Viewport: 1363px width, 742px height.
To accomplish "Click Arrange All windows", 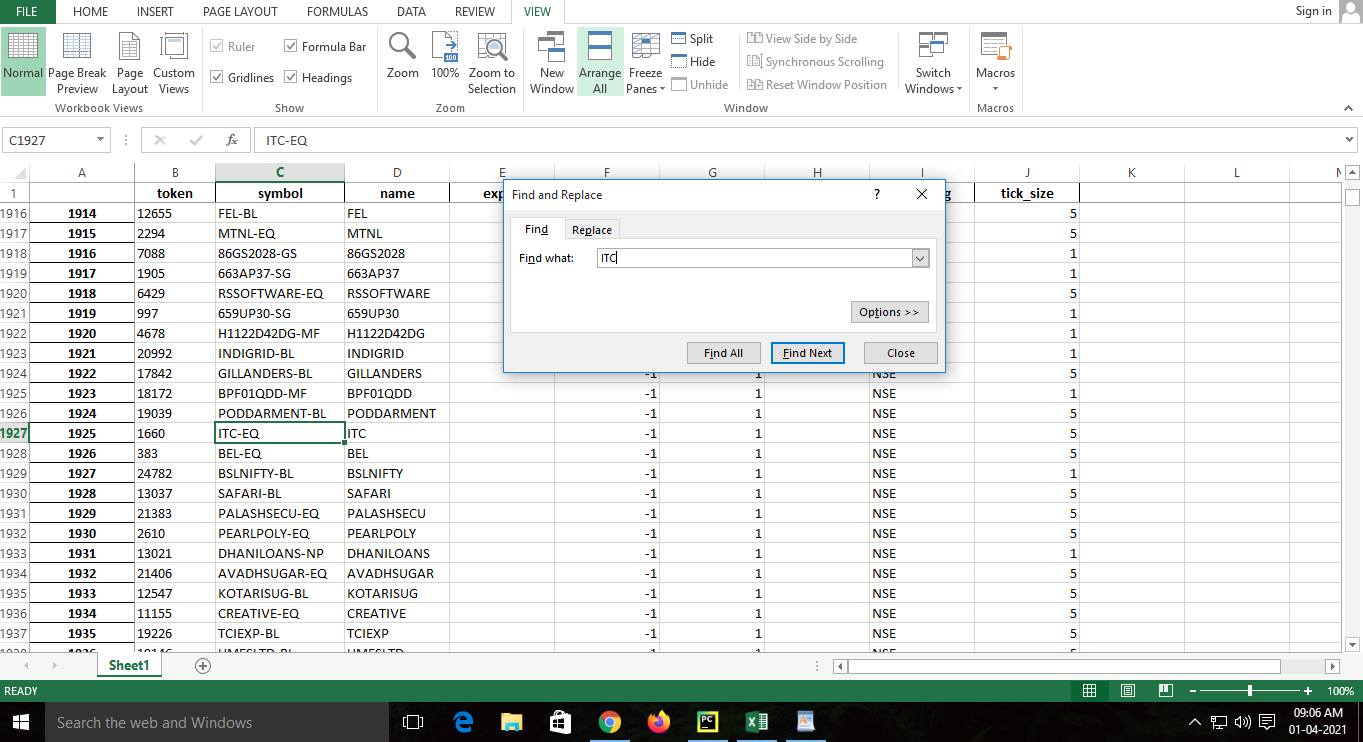I will (x=600, y=61).
